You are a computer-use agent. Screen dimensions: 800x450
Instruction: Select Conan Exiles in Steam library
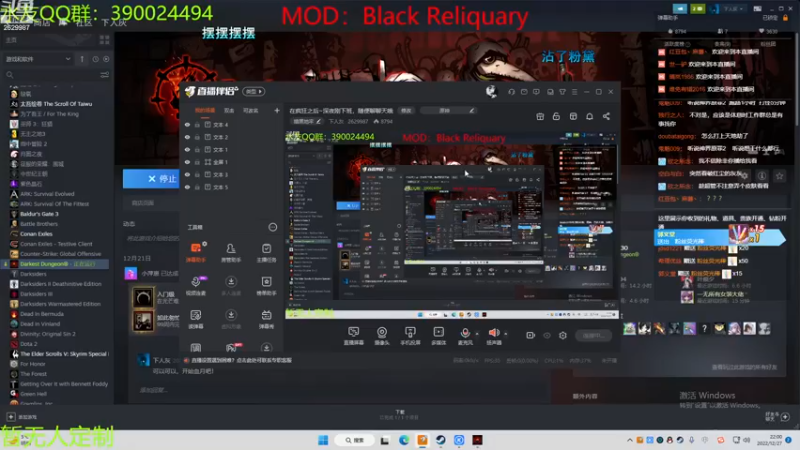coord(36,234)
